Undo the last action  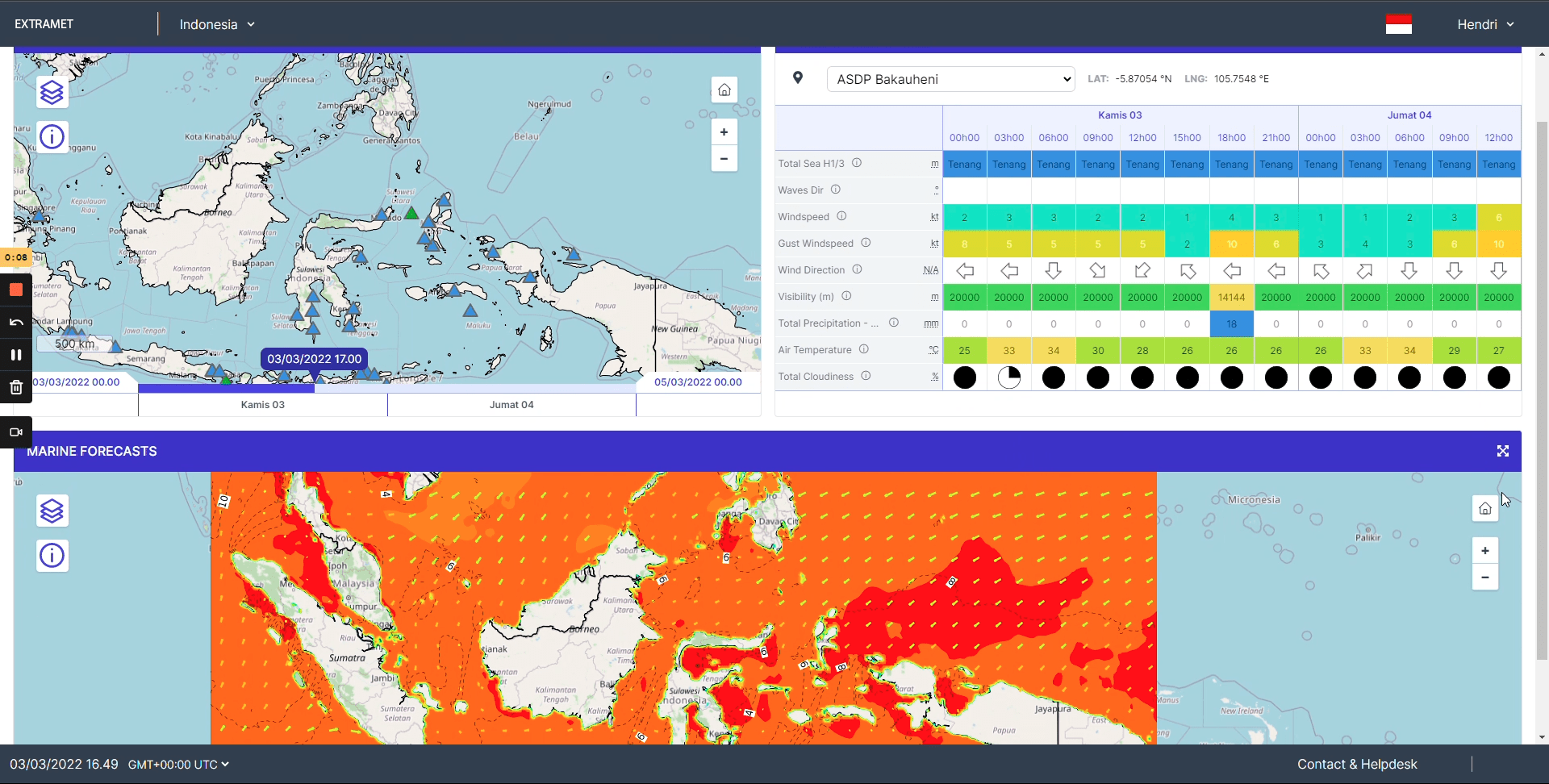15,322
